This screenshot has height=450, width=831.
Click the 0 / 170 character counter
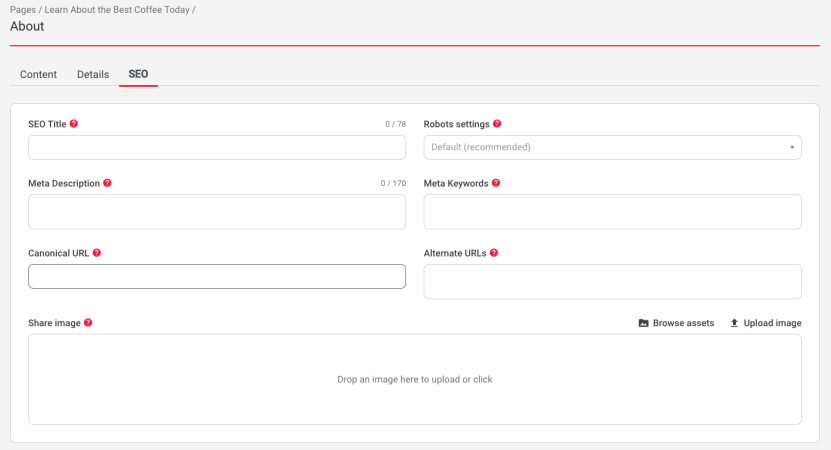393,183
